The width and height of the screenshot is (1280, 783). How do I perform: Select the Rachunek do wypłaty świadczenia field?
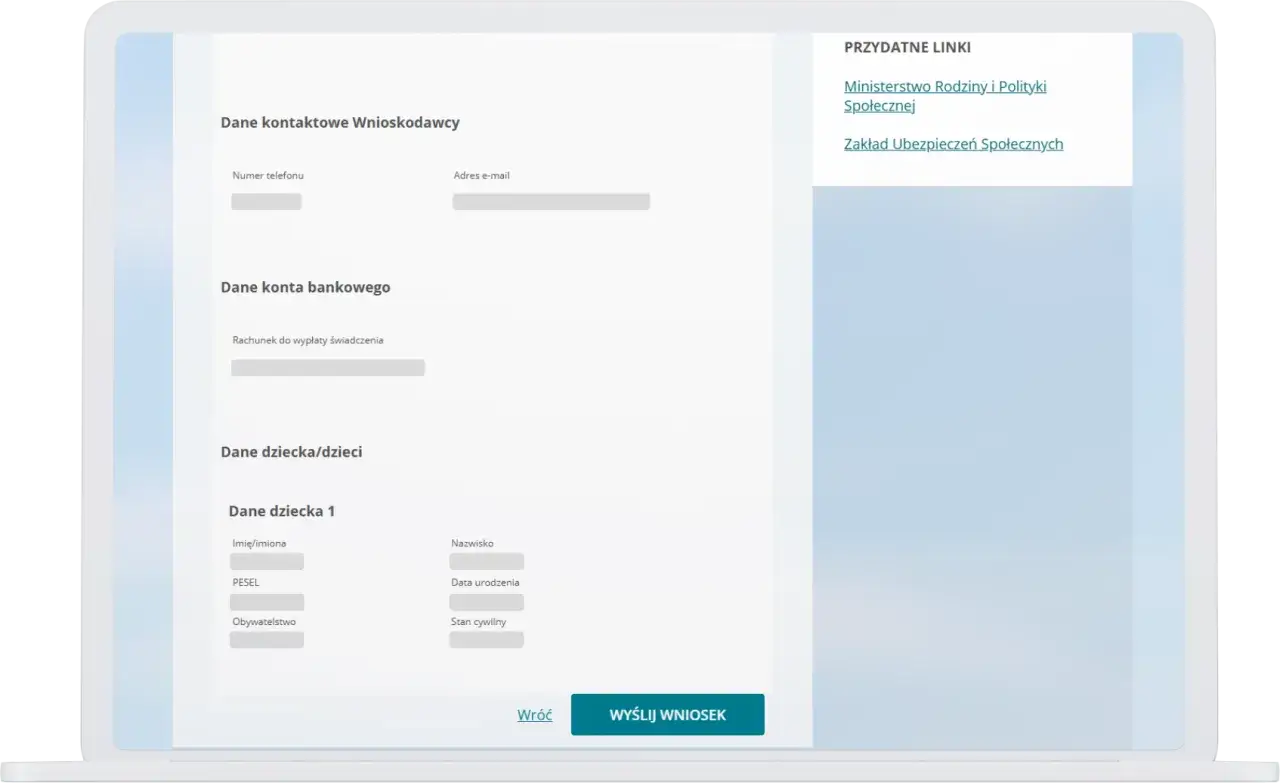pos(327,367)
